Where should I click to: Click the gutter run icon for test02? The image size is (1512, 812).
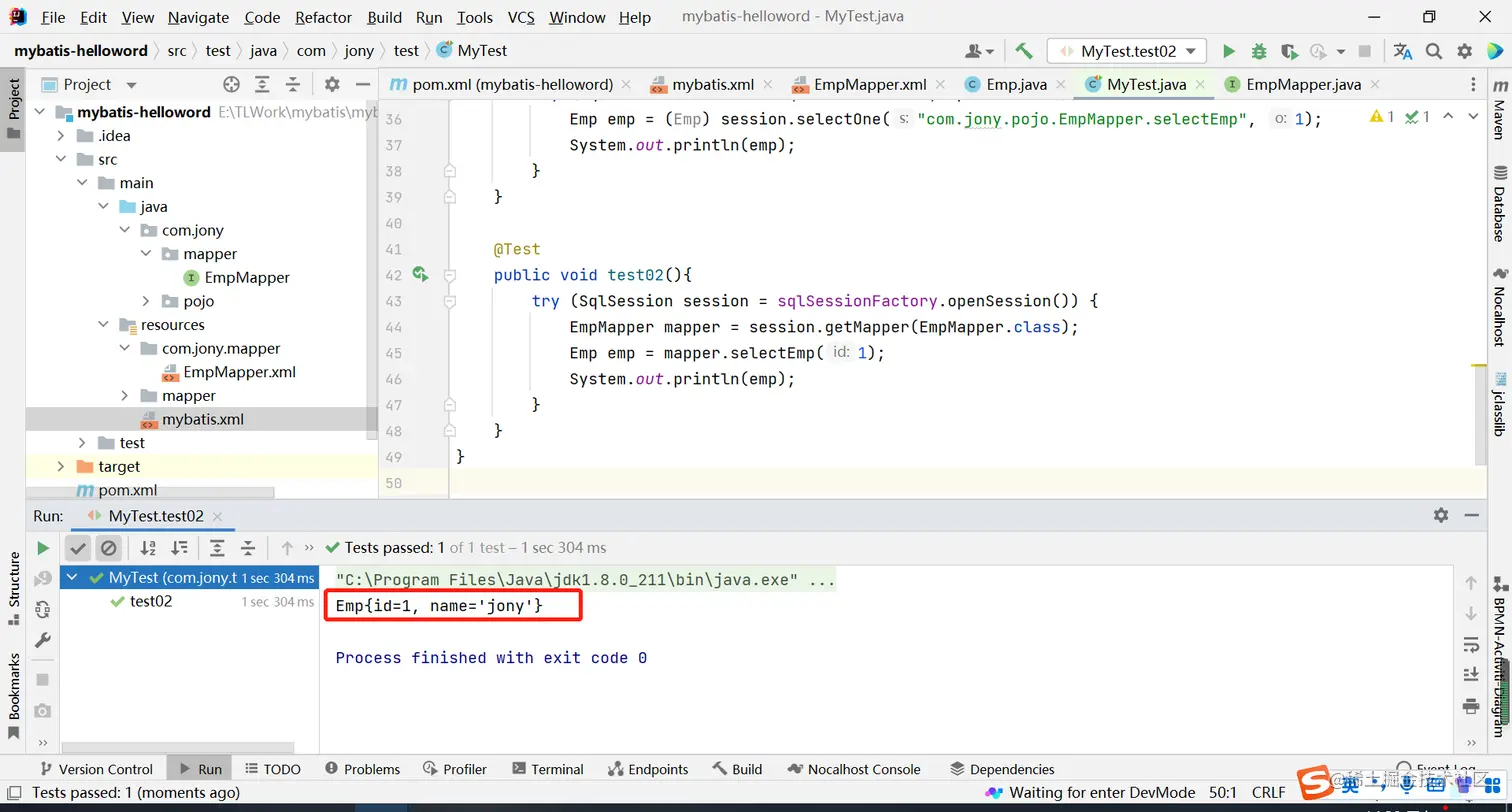pos(420,274)
